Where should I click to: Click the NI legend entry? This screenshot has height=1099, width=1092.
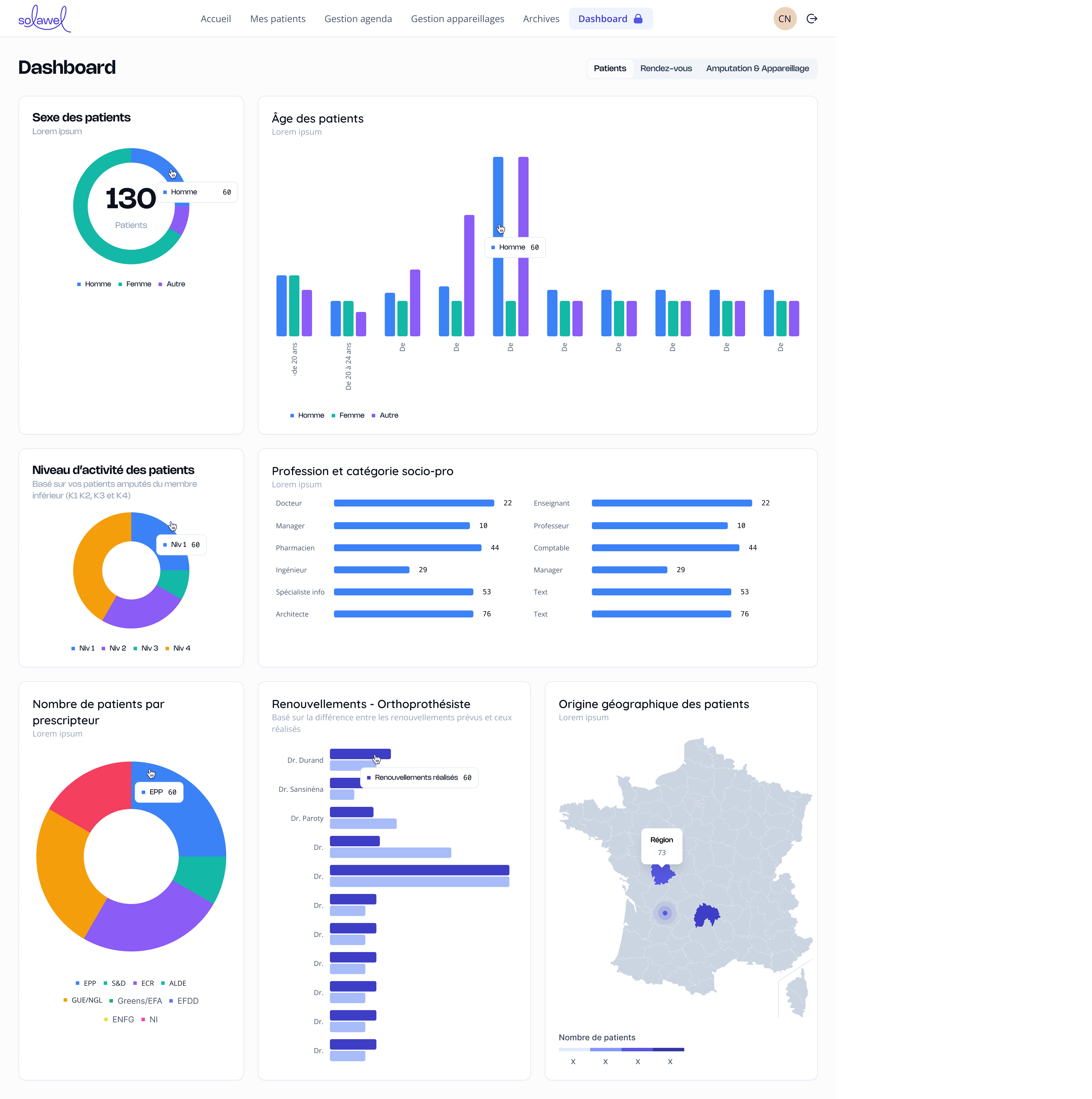pyautogui.click(x=150, y=1019)
